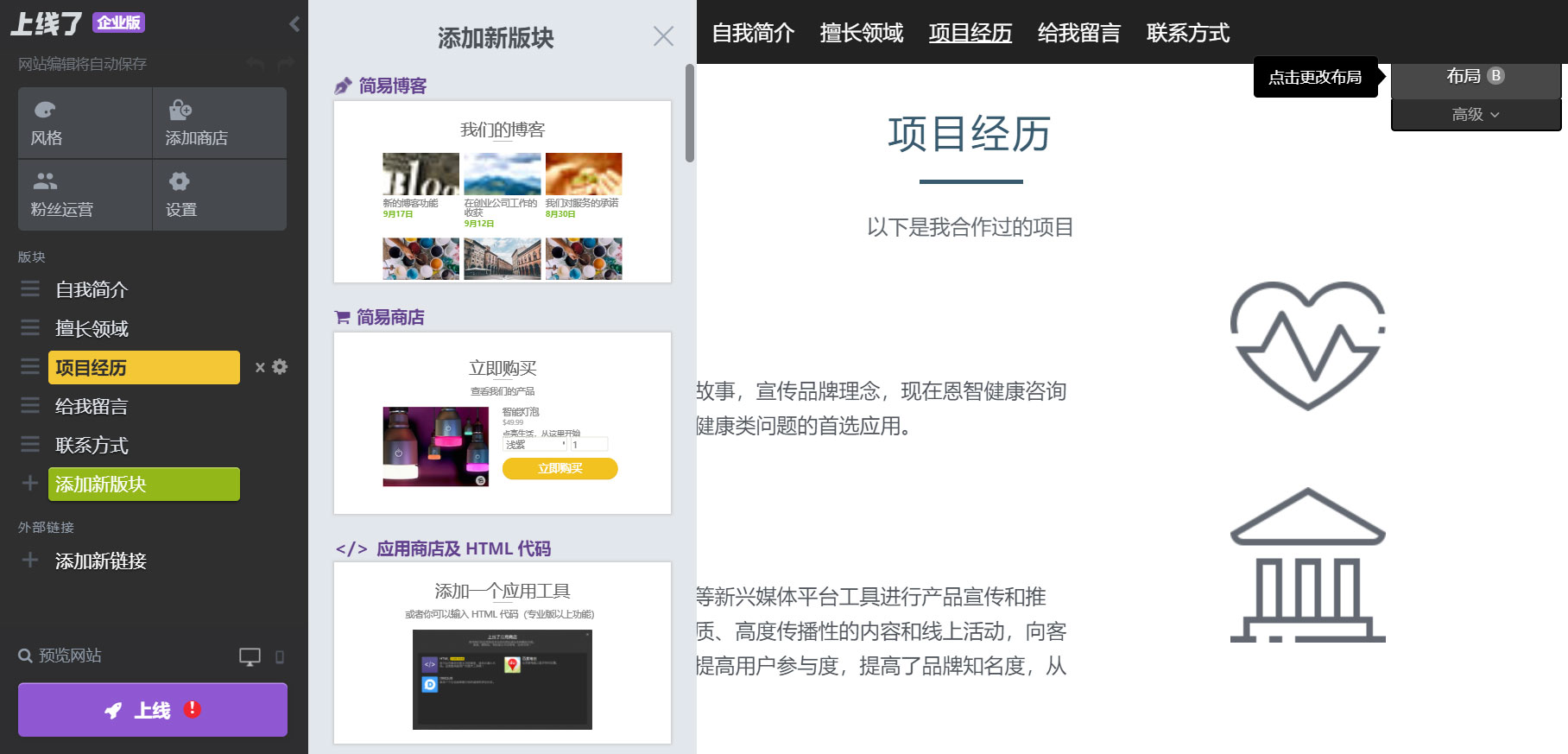Open the 粉丝运营 audience panel

click(x=85, y=194)
